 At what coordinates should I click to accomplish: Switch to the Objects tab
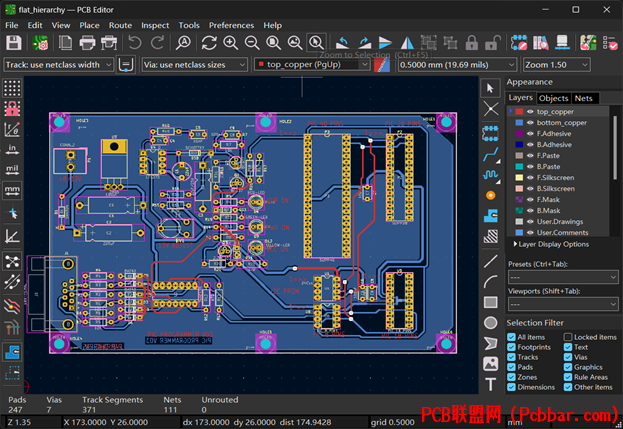pos(553,98)
